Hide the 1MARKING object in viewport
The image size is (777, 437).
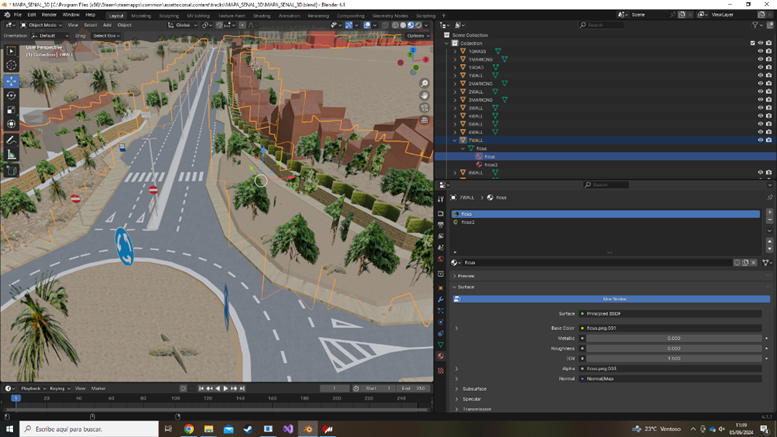click(760, 59)
